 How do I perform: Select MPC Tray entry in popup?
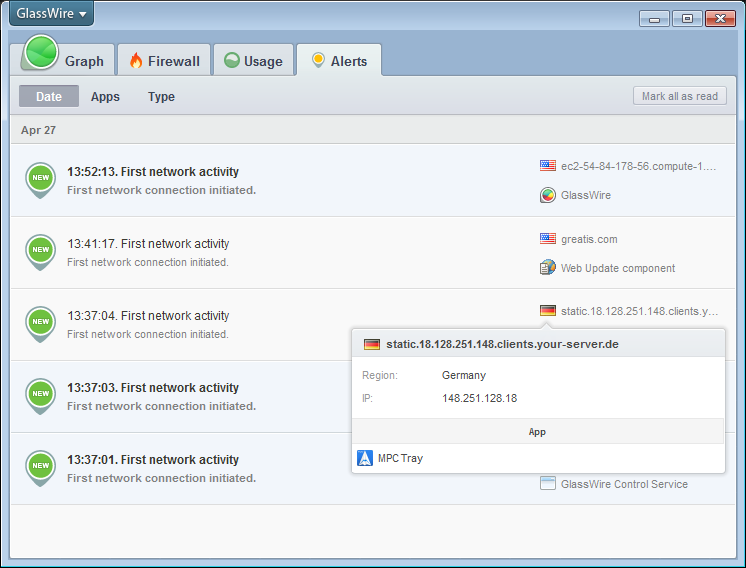538,458
